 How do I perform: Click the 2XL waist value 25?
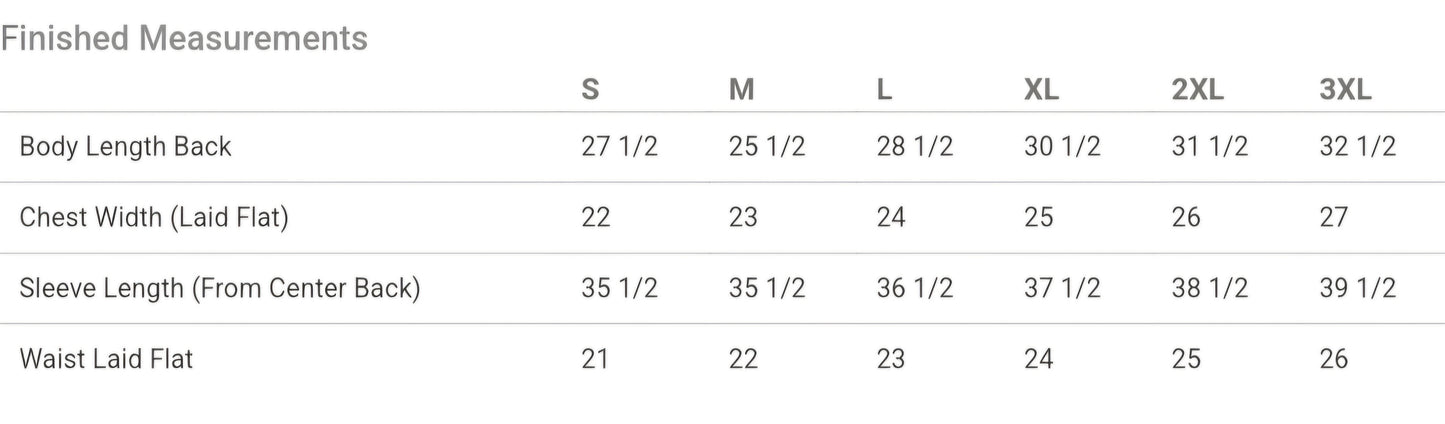tap(1185, 358)
